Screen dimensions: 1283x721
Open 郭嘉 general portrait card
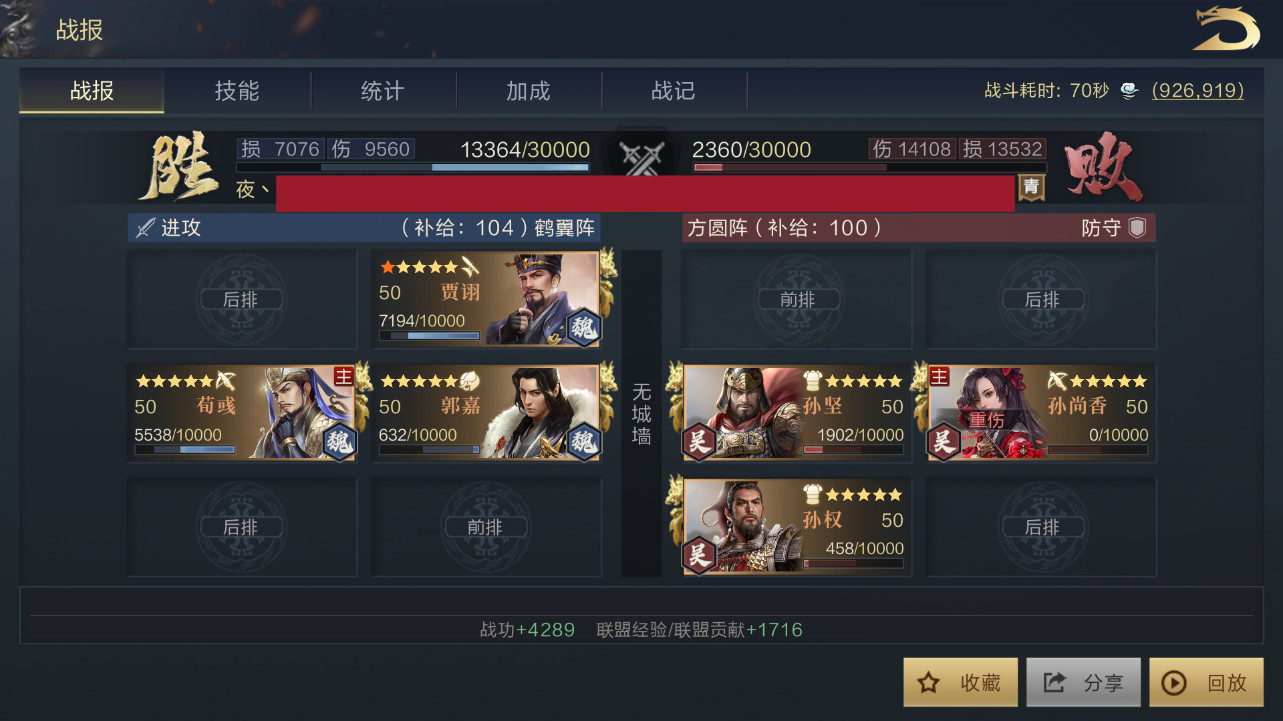coord(488,412)
